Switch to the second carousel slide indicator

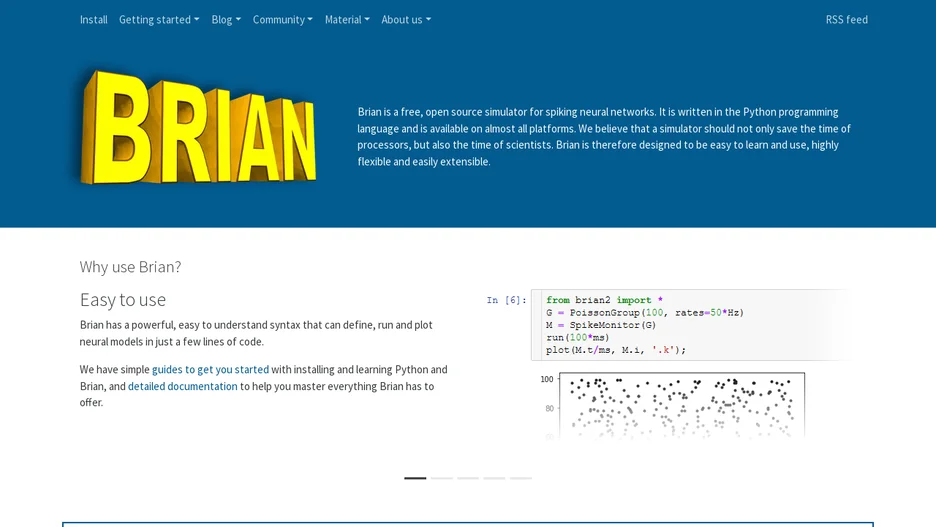pos(442,478)
